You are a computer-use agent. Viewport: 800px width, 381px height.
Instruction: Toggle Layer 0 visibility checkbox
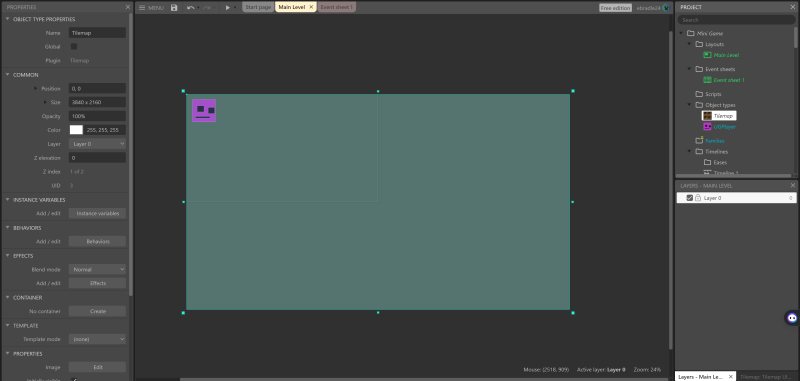click(690, 198)
